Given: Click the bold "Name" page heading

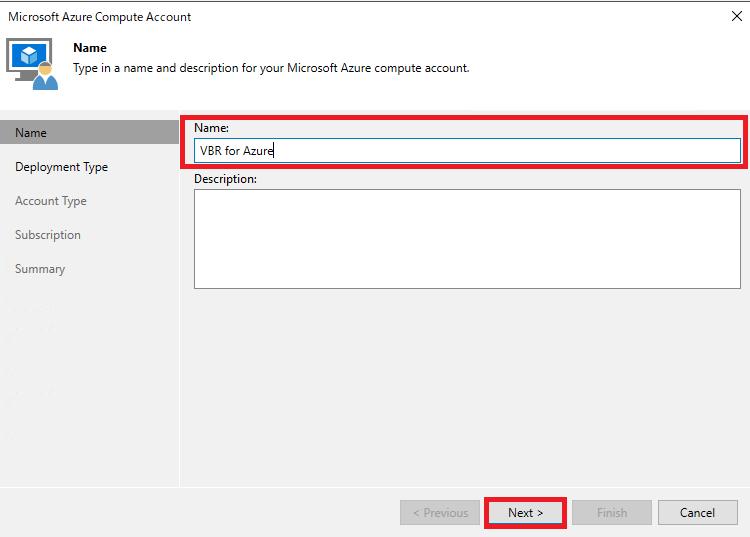Looking at the screenshot, I should 90,48.
